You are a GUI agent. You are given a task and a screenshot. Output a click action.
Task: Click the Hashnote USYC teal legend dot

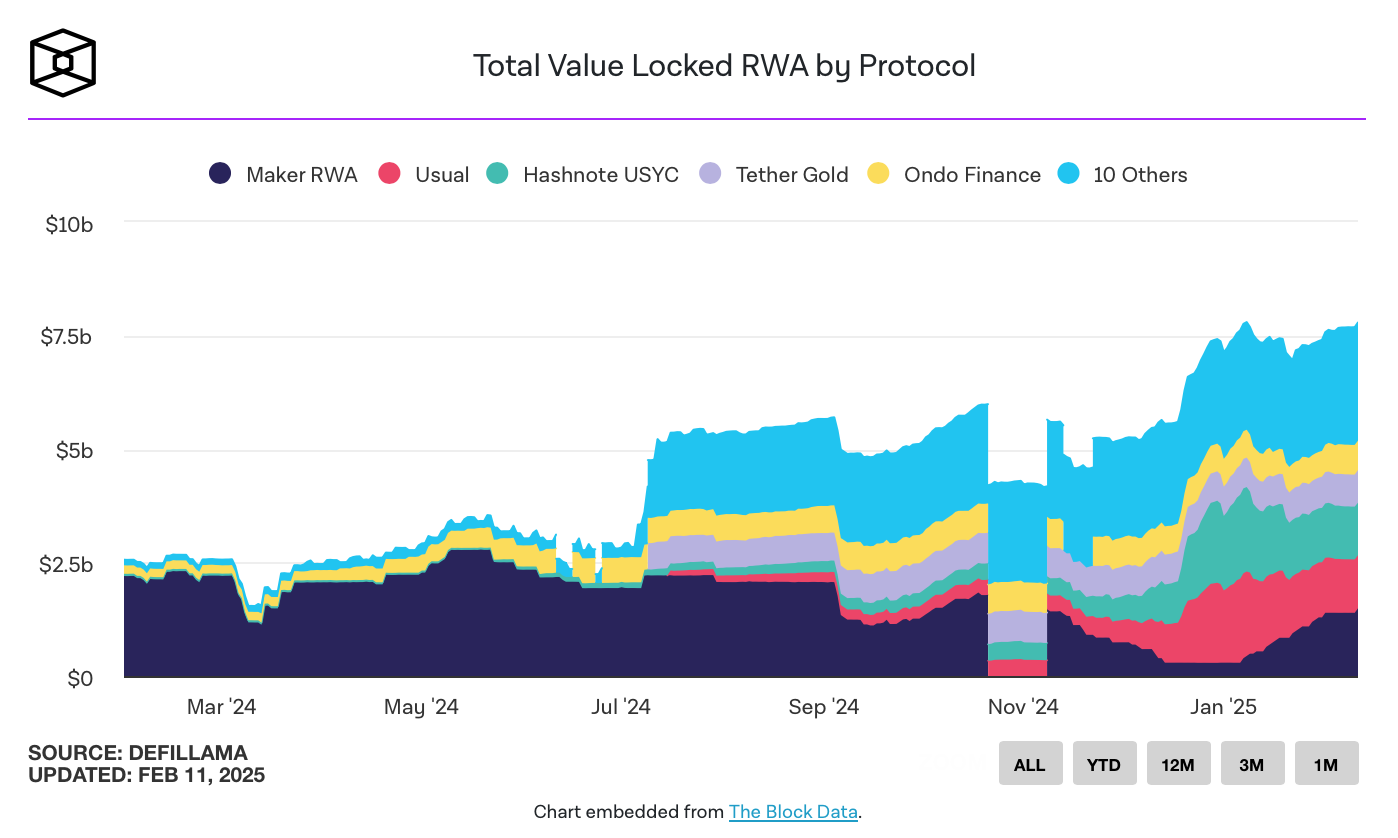tap(498, 174)
